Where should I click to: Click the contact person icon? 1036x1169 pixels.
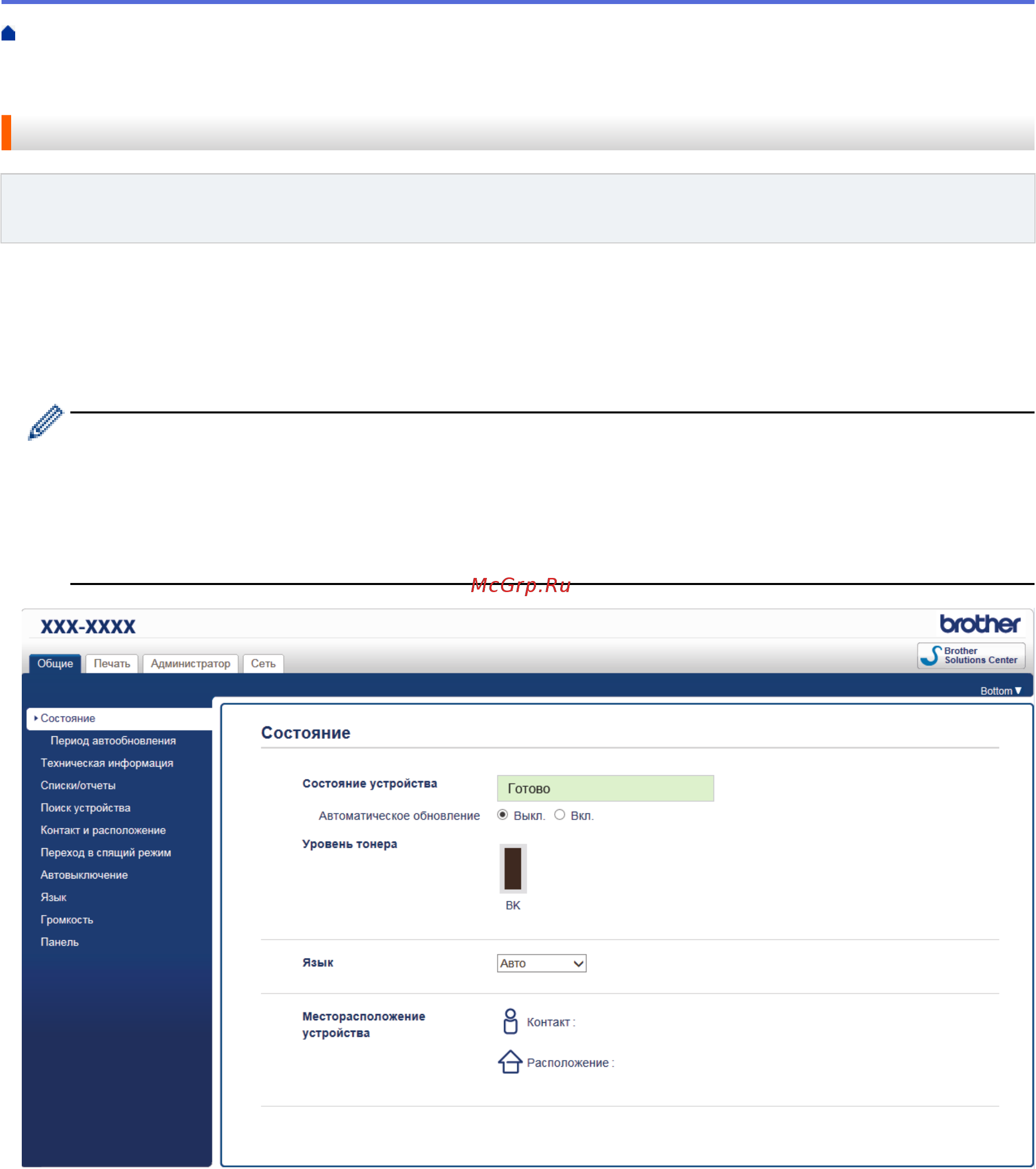click(x=510, y=1021)
